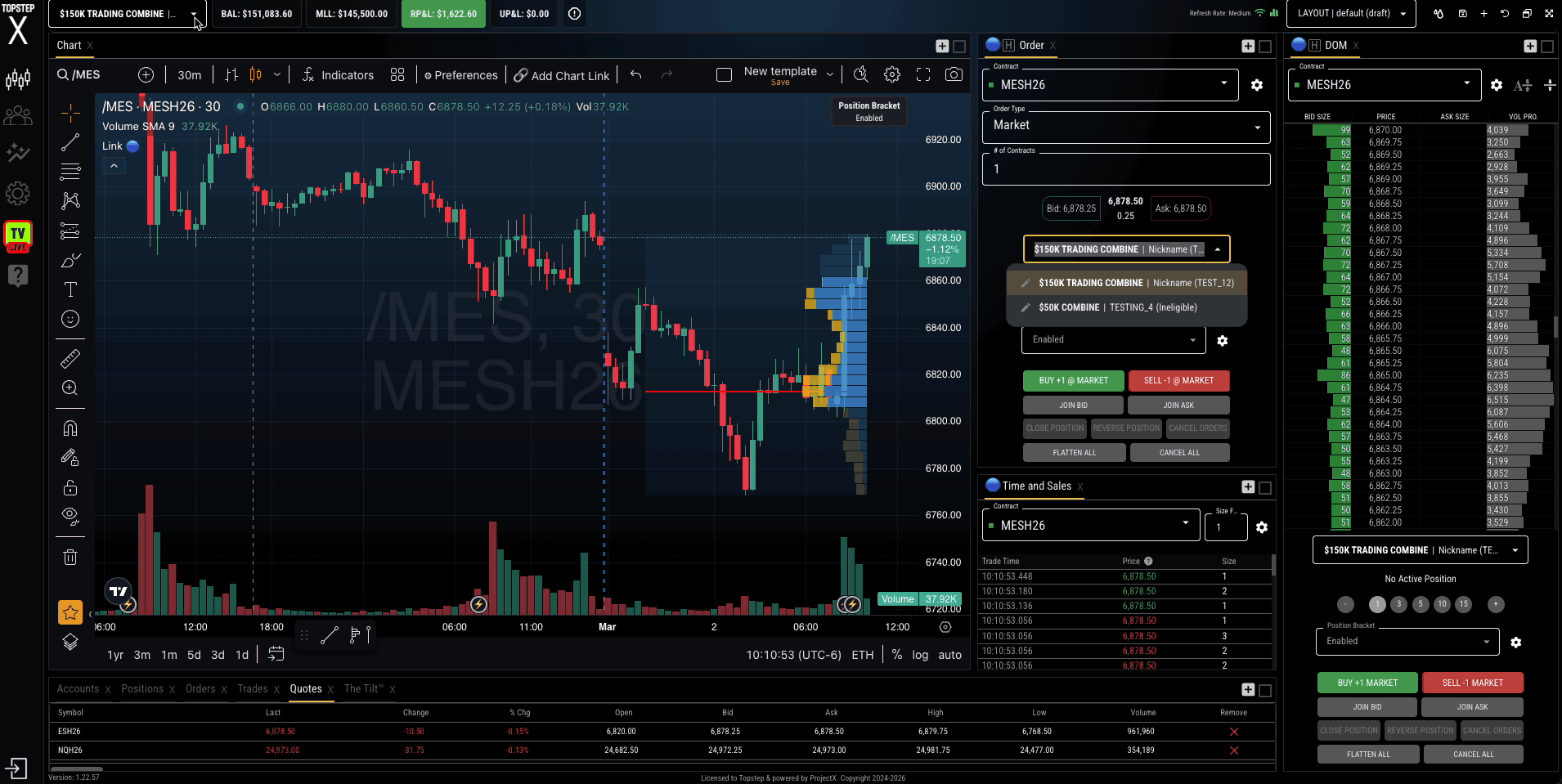Open the Indicators menu

click(x=338, y=75)
